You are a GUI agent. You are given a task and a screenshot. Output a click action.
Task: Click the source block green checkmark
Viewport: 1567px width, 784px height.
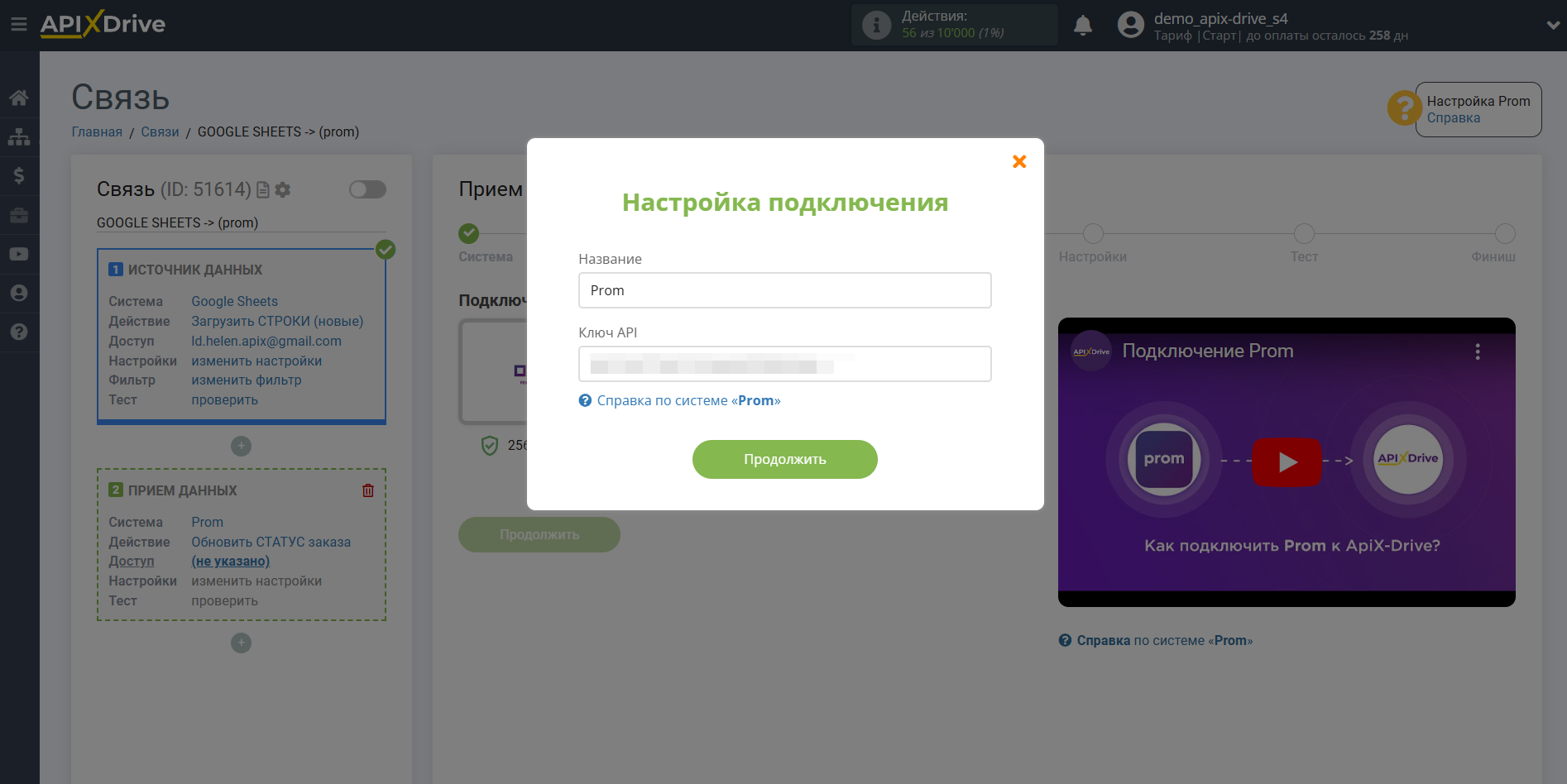coord(386,249)
